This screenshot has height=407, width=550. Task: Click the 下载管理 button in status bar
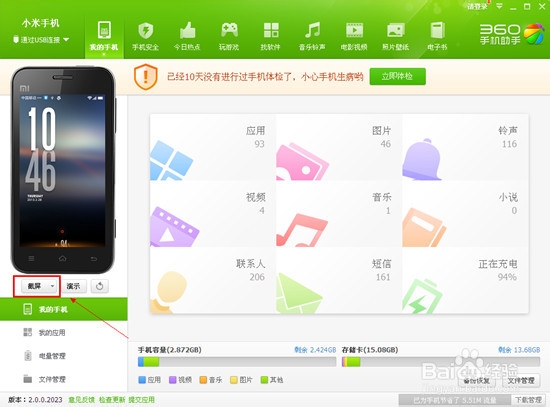(528, 400)
